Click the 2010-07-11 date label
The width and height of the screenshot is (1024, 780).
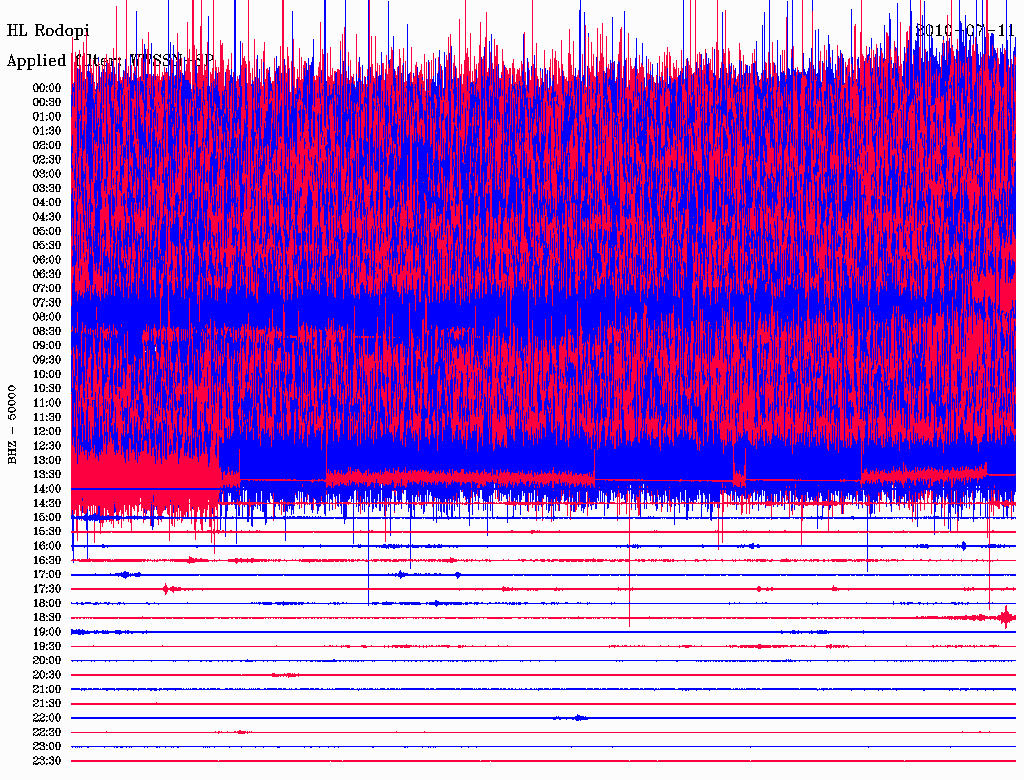(964, 31)
